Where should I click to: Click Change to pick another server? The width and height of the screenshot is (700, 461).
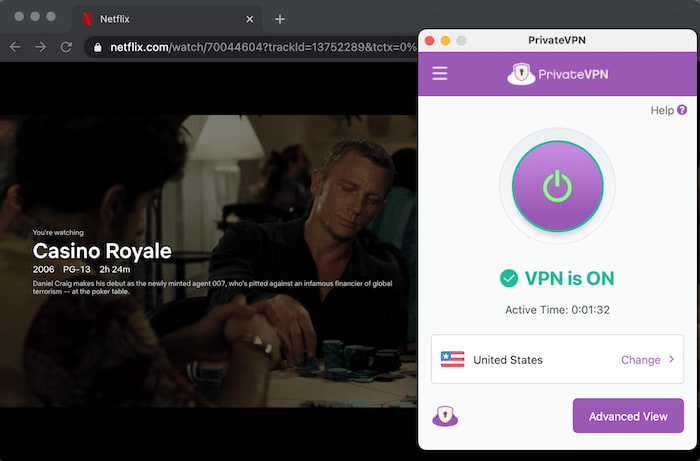point(641,360)
